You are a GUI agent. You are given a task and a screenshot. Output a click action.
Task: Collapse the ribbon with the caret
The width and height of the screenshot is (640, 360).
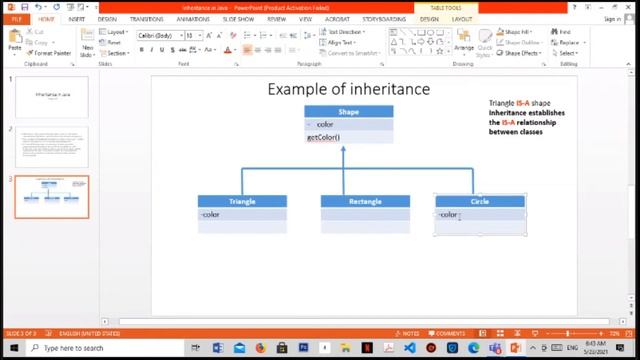coord(628,64)
